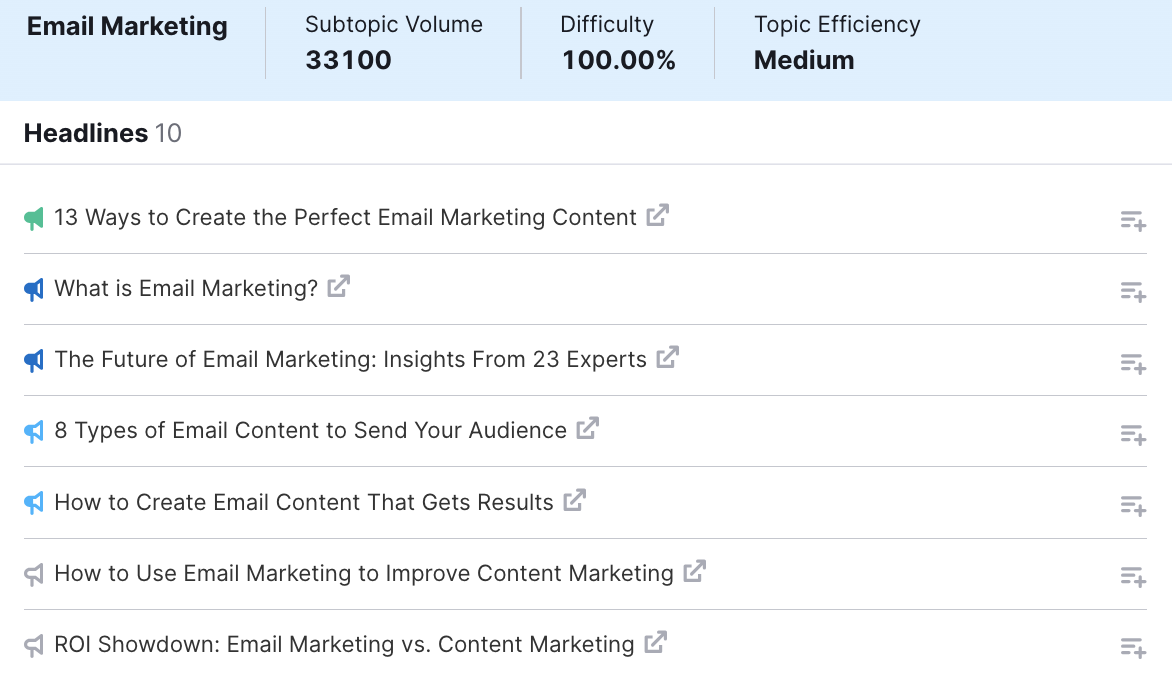Click the green megaphone icon beside the first headline
1172x676 pixels.
coord(34,217)
